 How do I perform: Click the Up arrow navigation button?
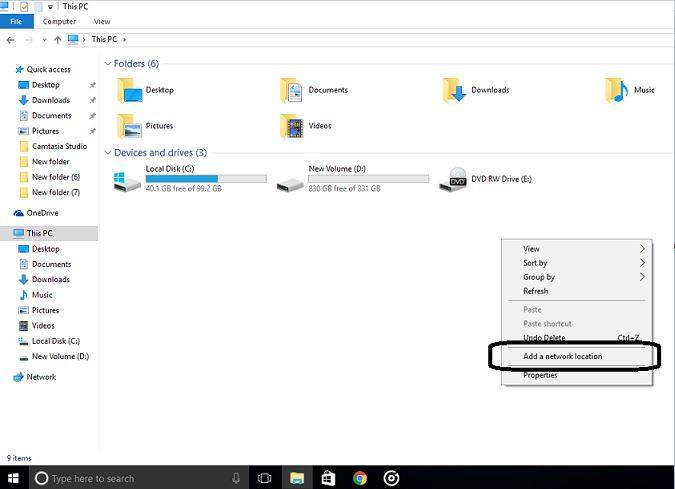click(x=57, y=40)
